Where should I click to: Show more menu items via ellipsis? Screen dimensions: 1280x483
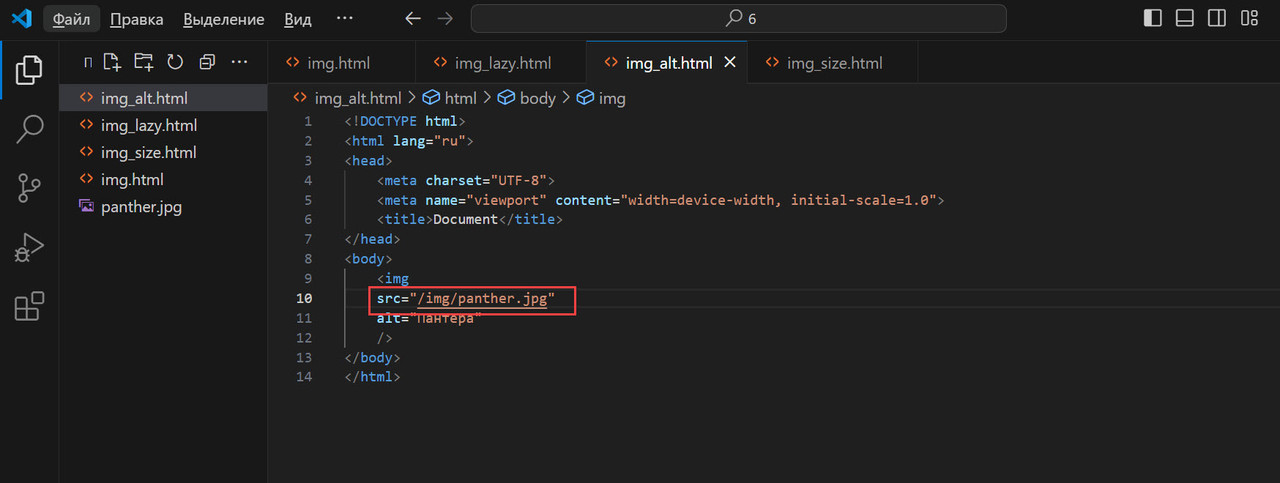(x=345, y=19)
